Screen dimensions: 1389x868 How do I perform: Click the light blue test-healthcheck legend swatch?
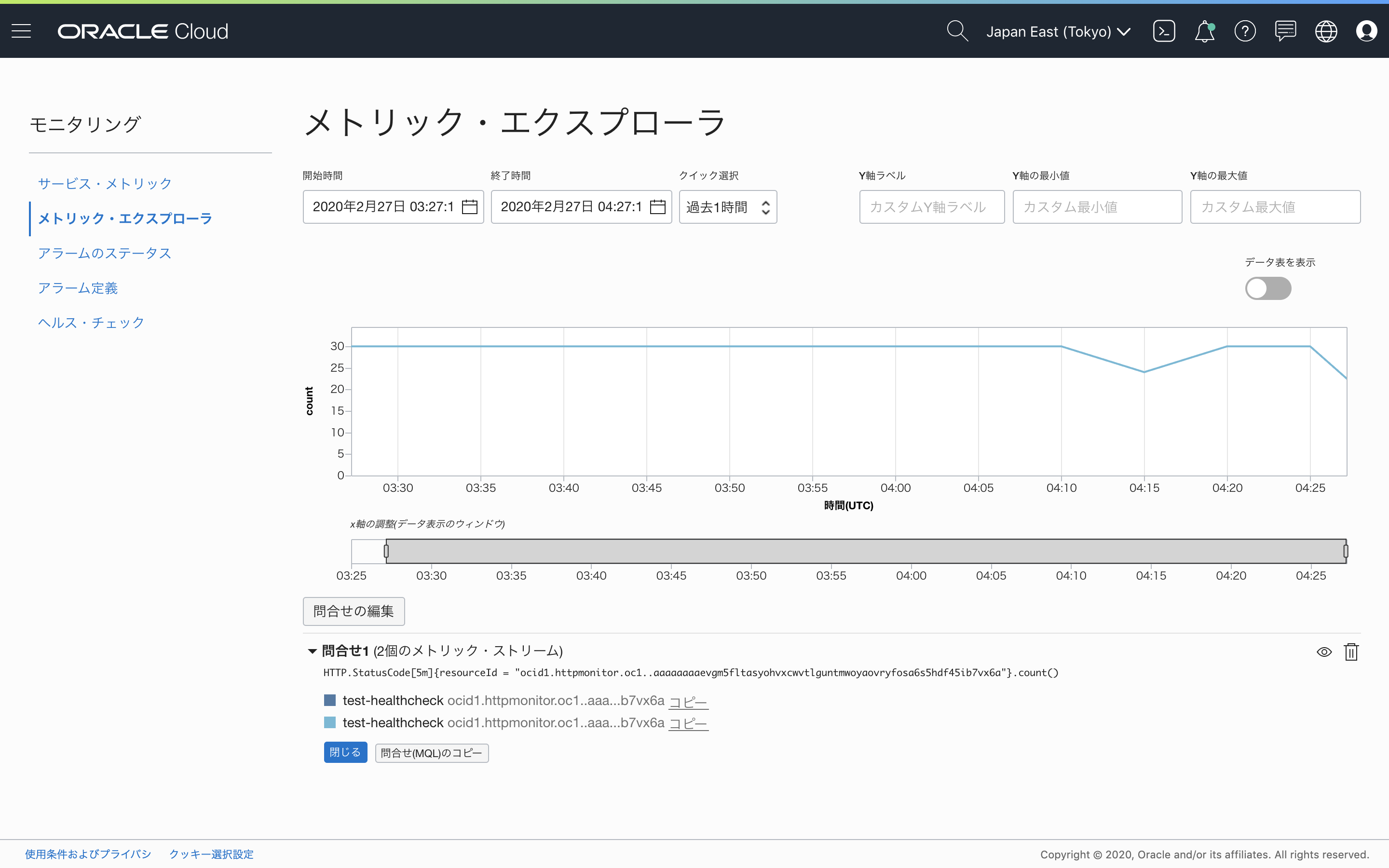(329, 722)
